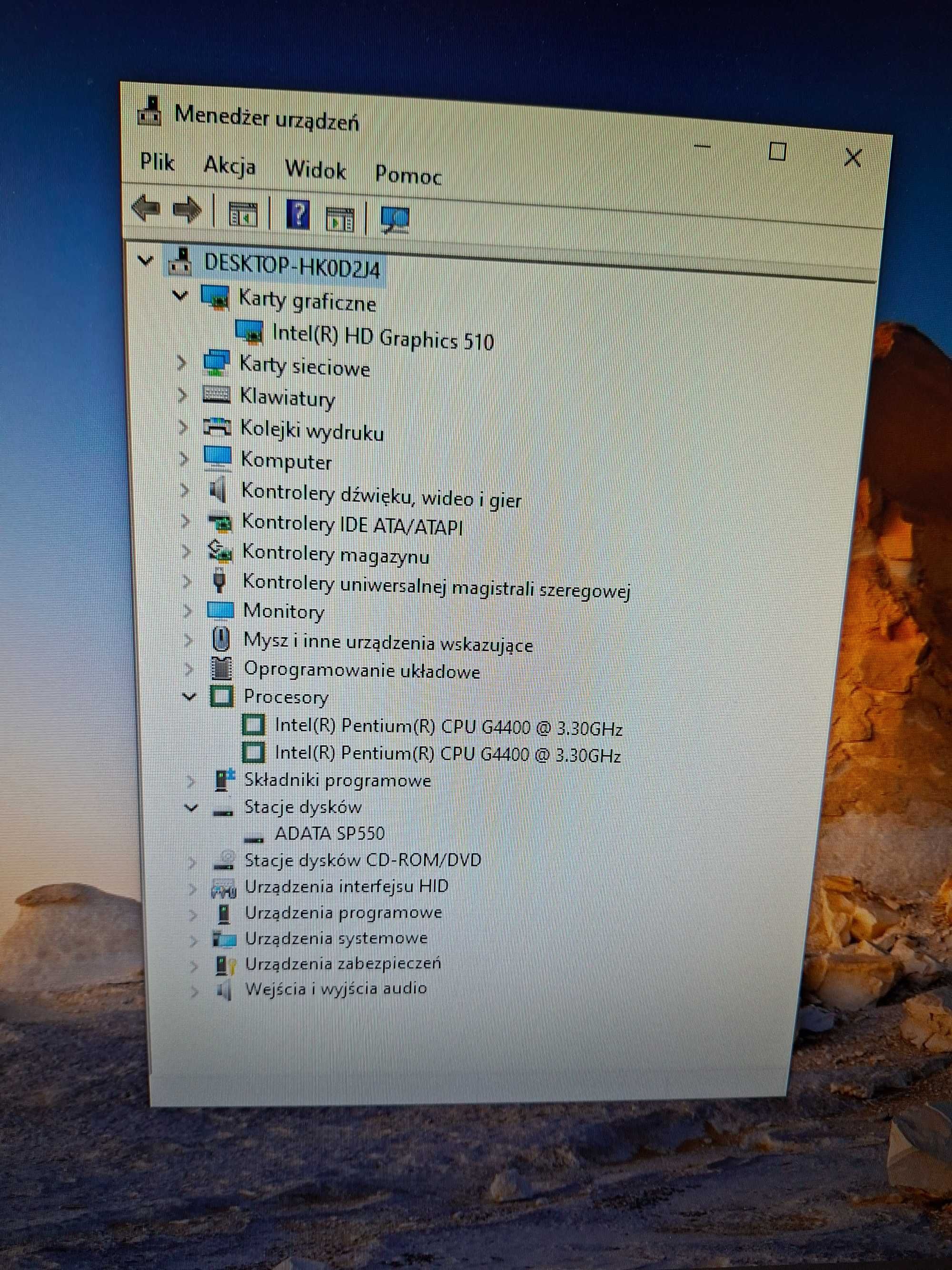Click the Karty sieciowe network icon
952x1270 pixels.
coord(216,363)
